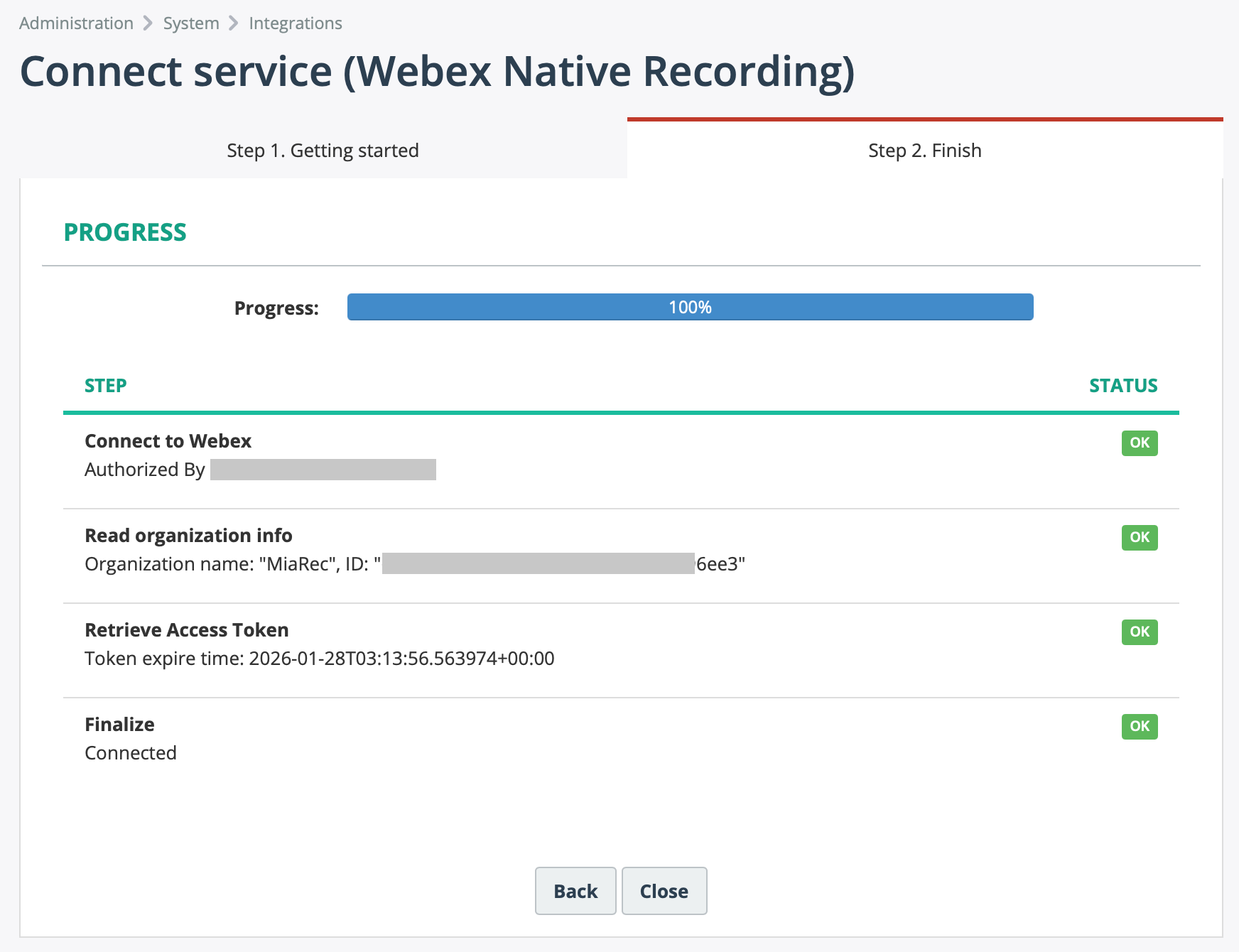Click the breadcrumb chevron after System

click(234, 22)
